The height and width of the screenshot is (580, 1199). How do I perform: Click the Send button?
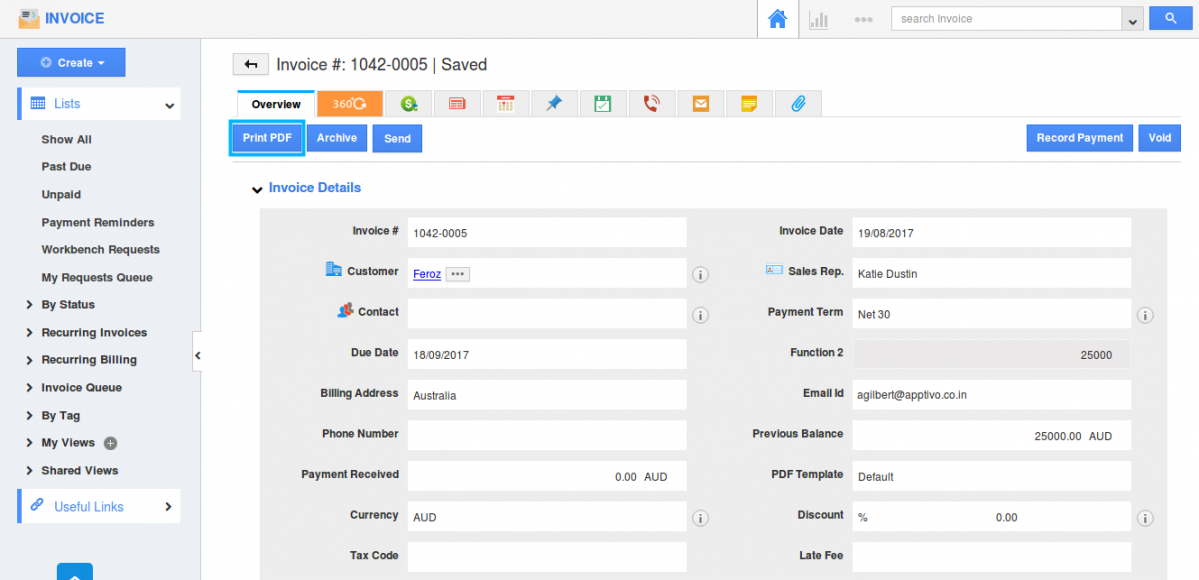point(398,138)
